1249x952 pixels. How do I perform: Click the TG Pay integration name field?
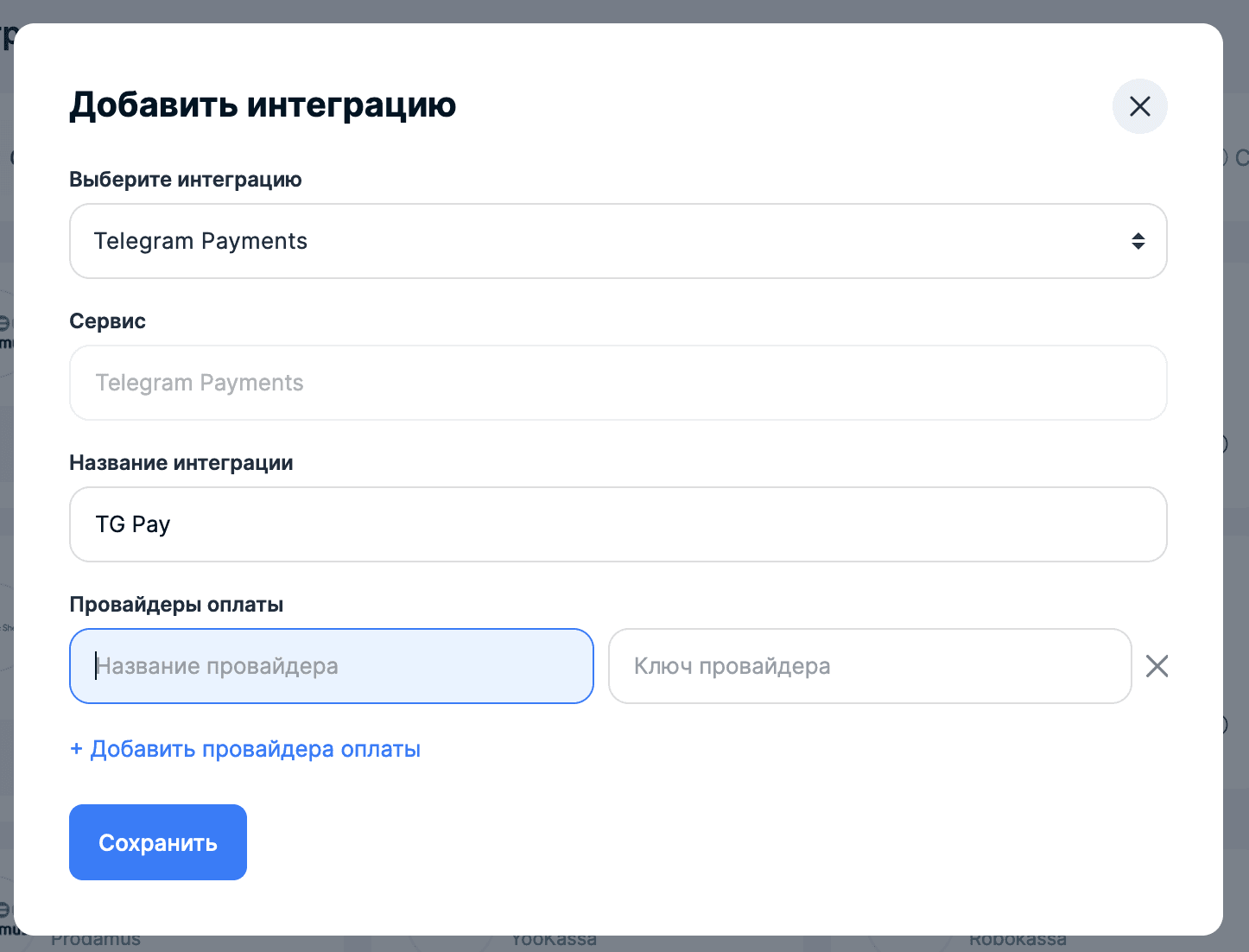618,524
